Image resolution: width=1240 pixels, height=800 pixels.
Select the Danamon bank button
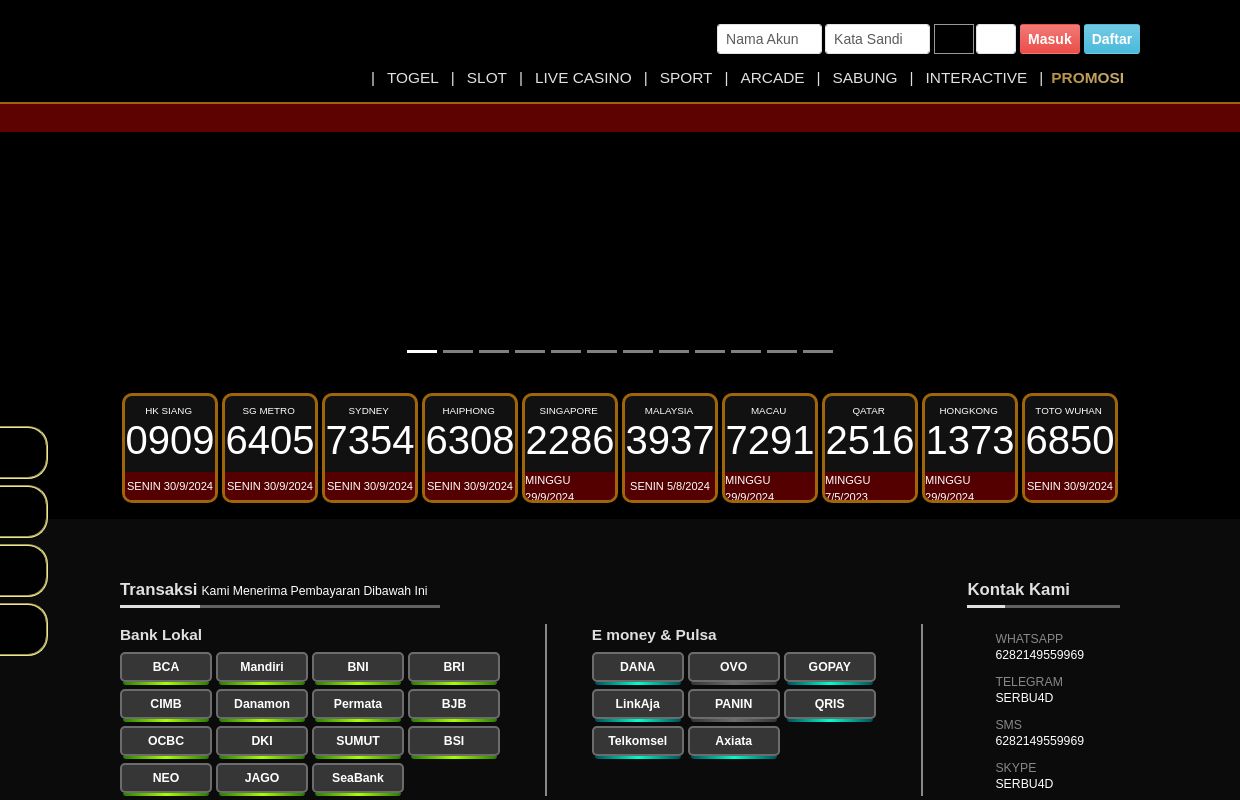pyautogui.click(x=262, y=704)
